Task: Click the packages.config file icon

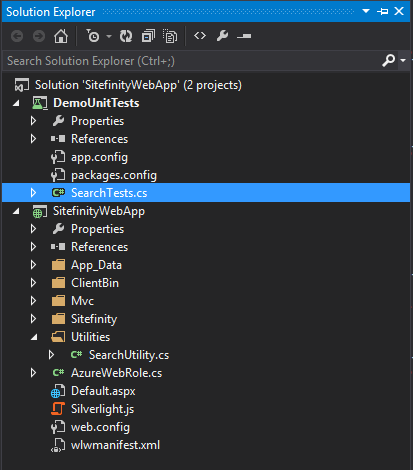Action: click(x=58, y=175)
